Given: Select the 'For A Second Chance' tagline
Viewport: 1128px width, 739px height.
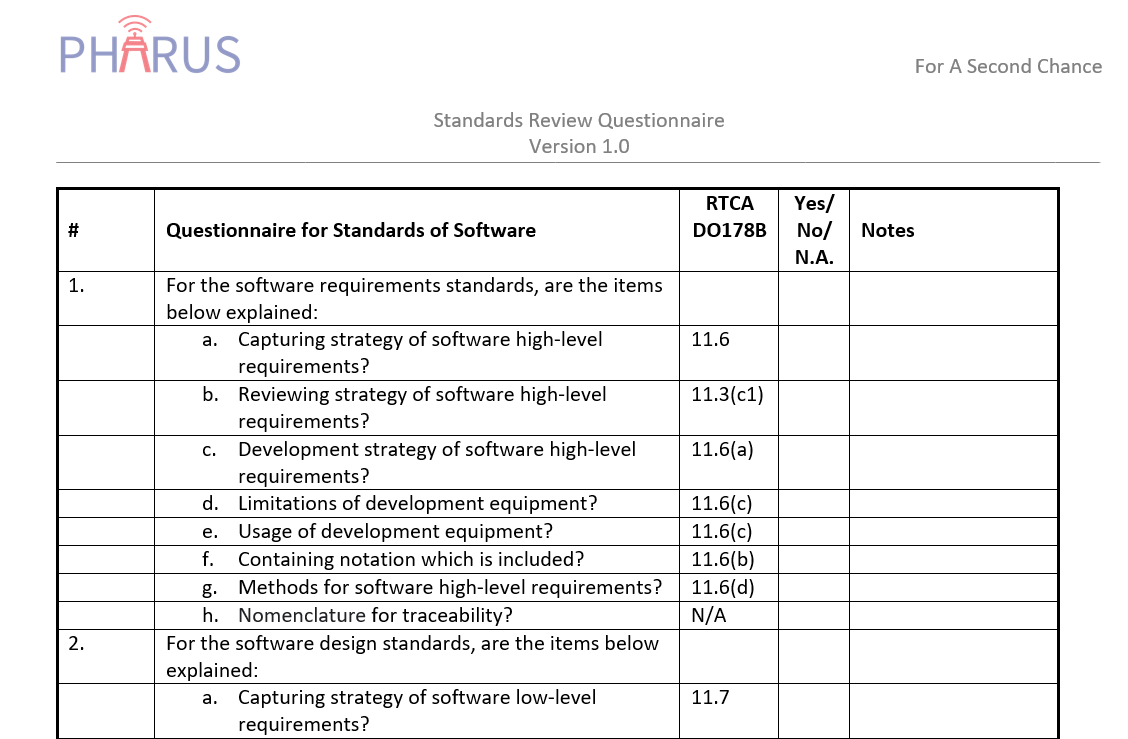Looking at the screenshot, I should tap(1007, 67).
